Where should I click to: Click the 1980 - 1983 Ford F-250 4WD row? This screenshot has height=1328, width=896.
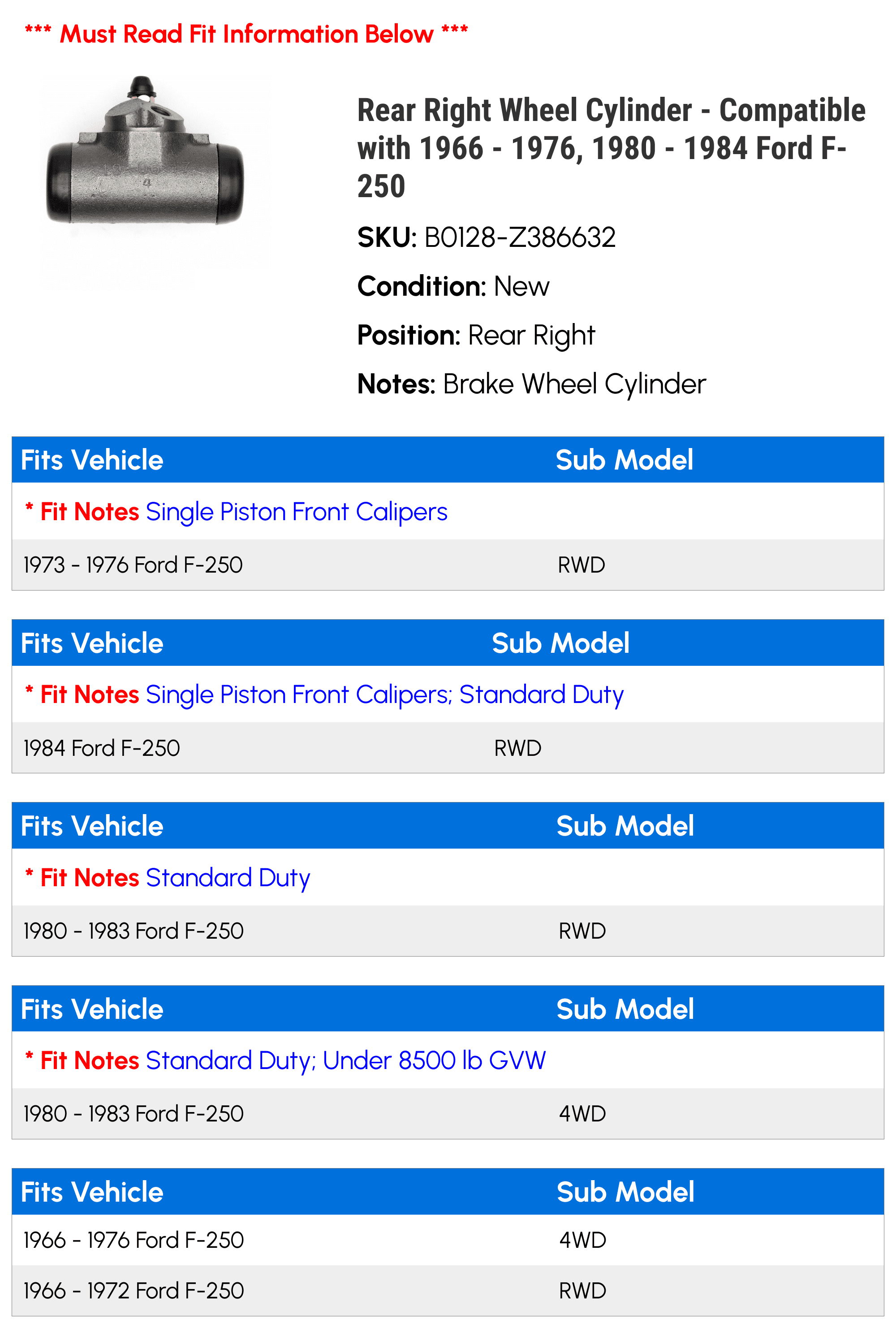coord(133,1114)
